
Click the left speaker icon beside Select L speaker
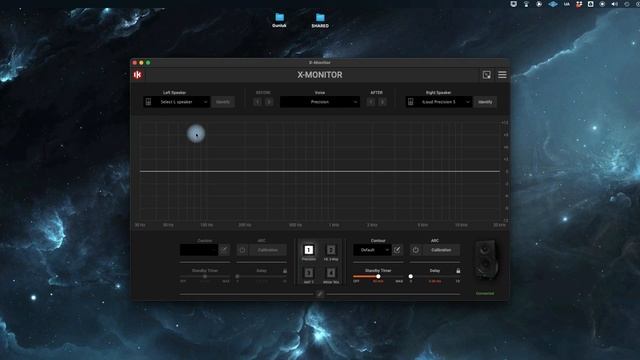(x=148, y=102)
